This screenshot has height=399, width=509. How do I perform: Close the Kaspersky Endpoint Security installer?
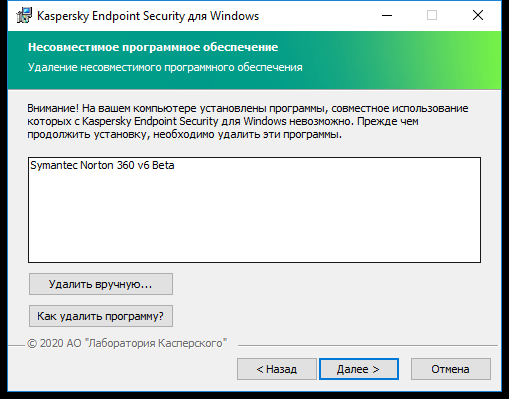click(478, 15)
